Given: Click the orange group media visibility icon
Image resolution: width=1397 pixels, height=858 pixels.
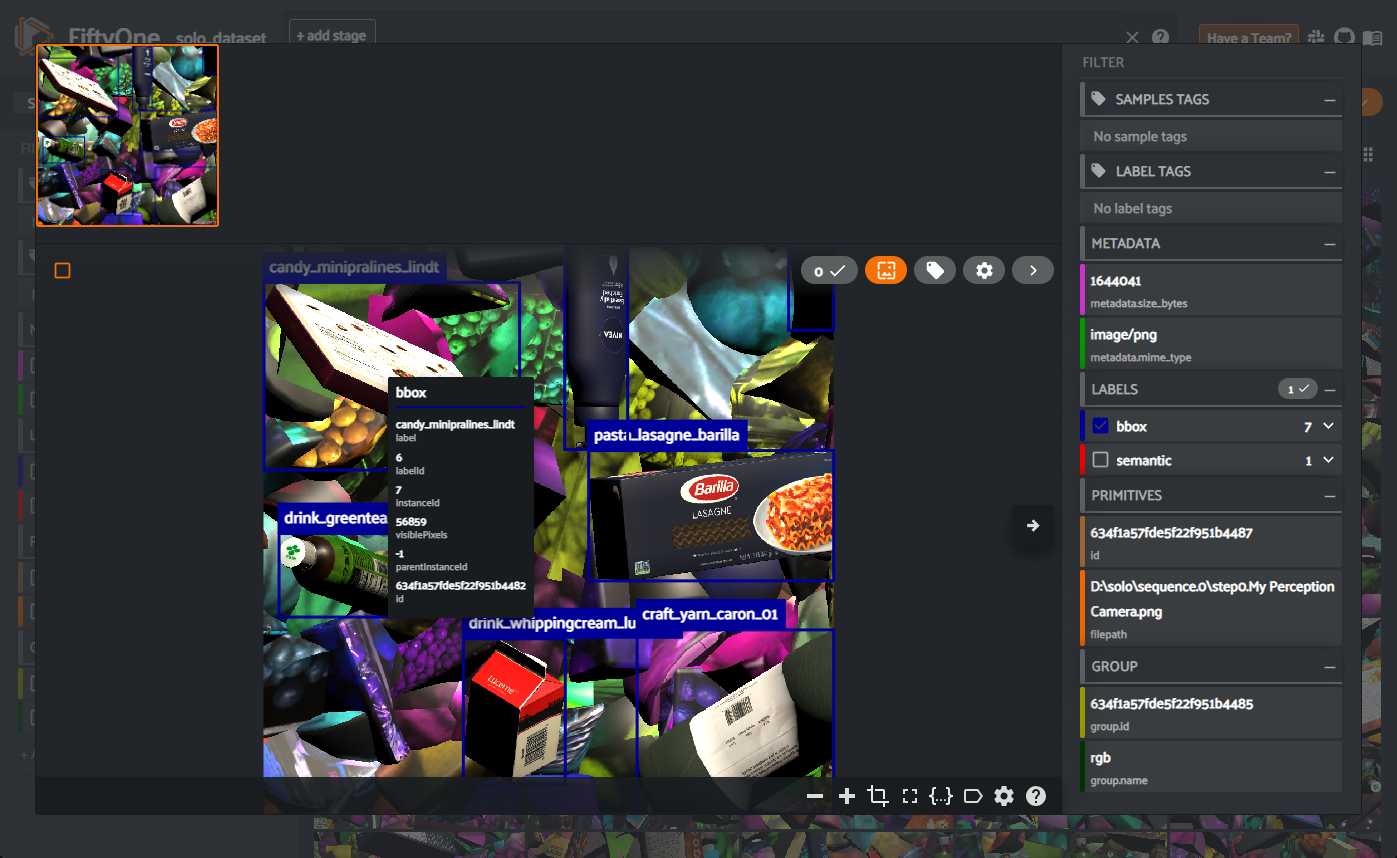Looking at the screenshot, I should point(885,270).
